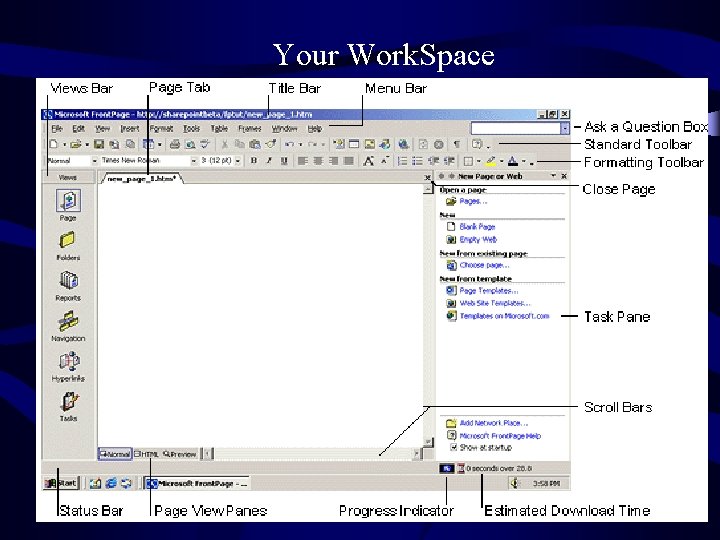Switch to the HTML view tab
This screenshot has width=720, height=540.
pyautogui.click(x=146, y=454)
